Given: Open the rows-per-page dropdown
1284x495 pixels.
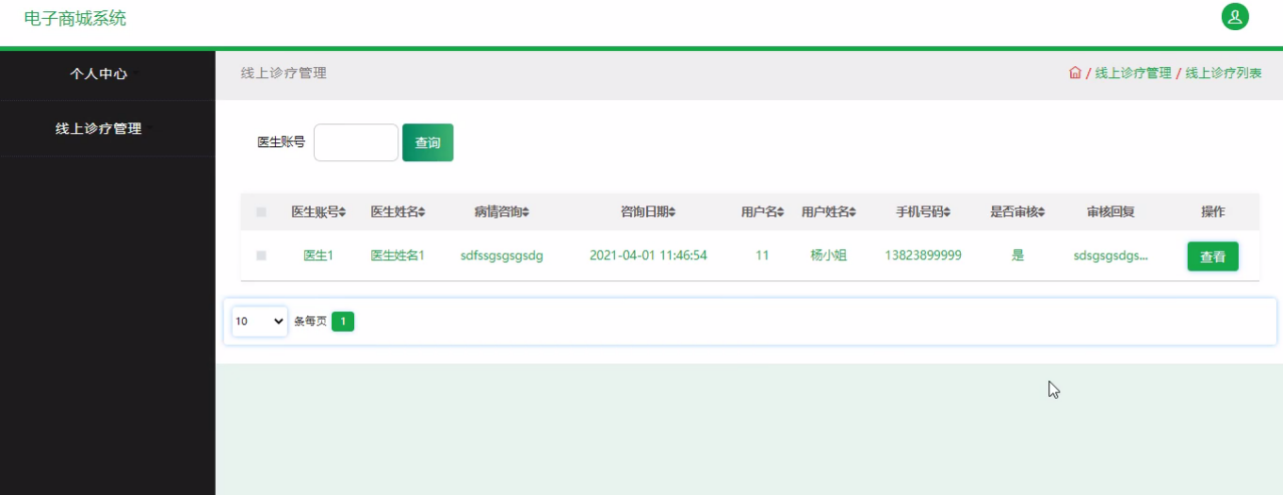Looking at the screenshot, I should pyautogui.click(x=260, y=321).
